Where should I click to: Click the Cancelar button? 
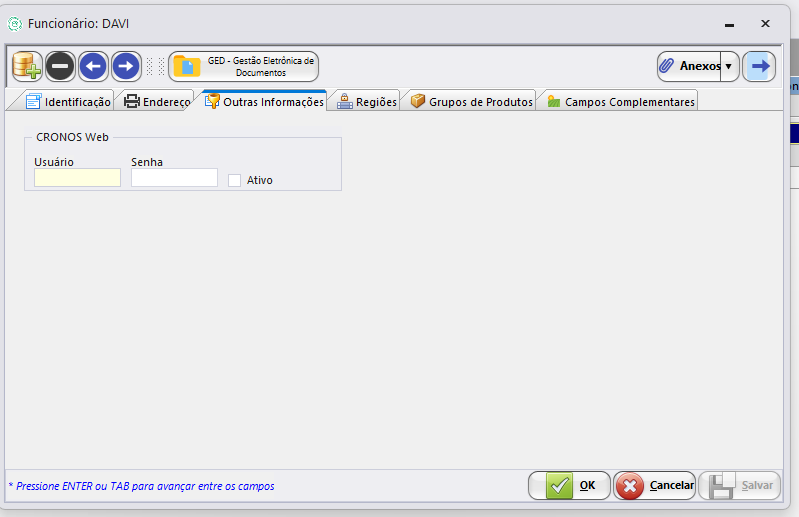tap(655, 485)
